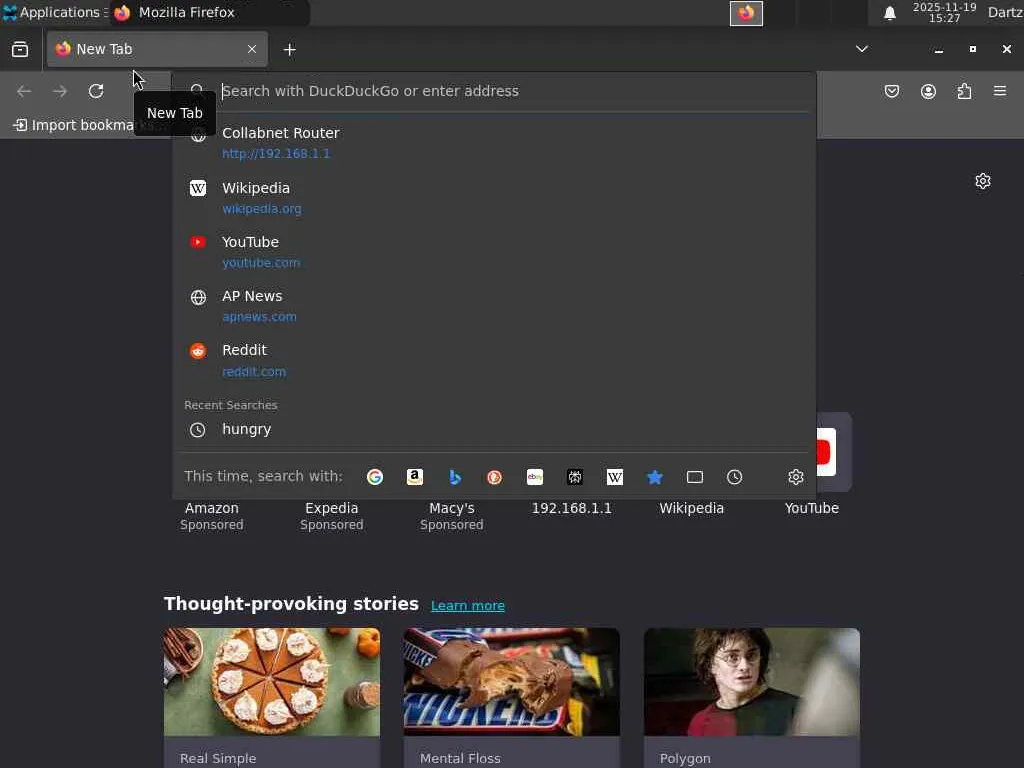1024x768 pixels.
Task: Open the Extensions puzzle icon
Action: point(964,91)
